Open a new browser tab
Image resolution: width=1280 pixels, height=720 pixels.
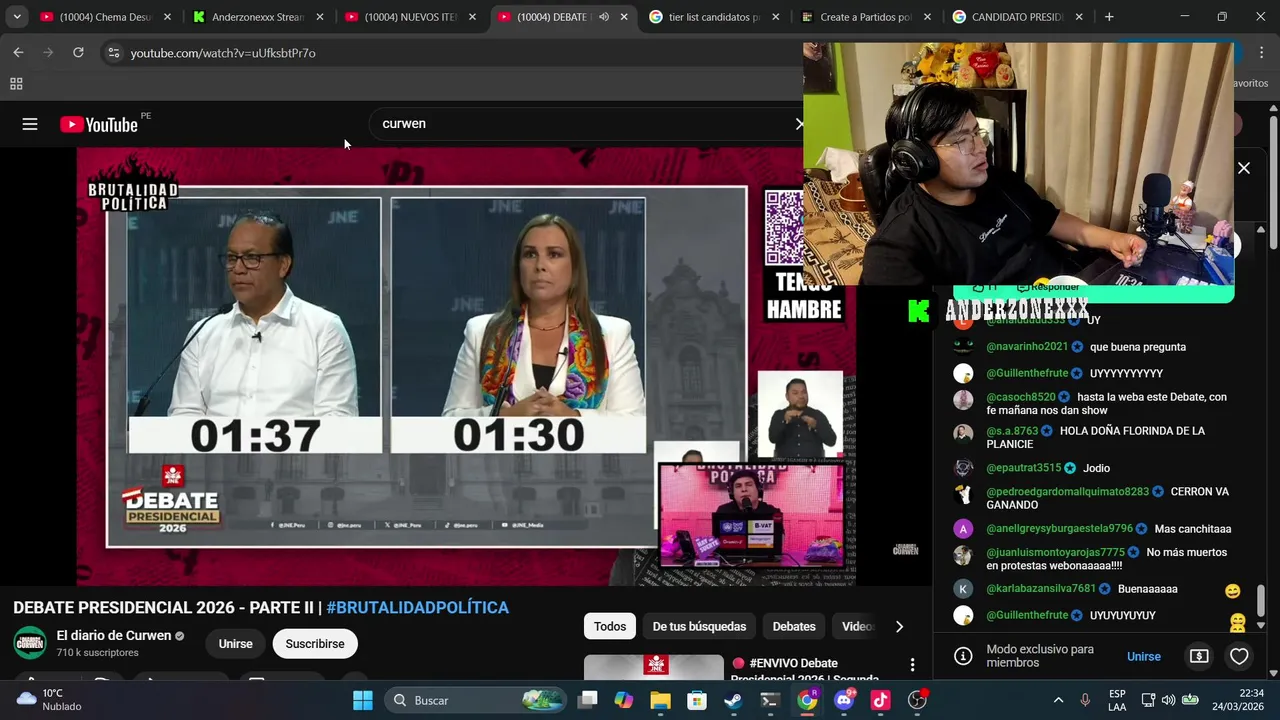(x=1109, y=17)
